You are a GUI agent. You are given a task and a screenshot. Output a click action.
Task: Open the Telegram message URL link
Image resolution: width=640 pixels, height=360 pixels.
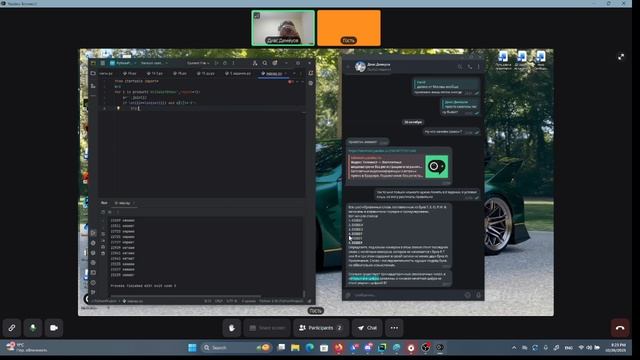click(382, 151)
